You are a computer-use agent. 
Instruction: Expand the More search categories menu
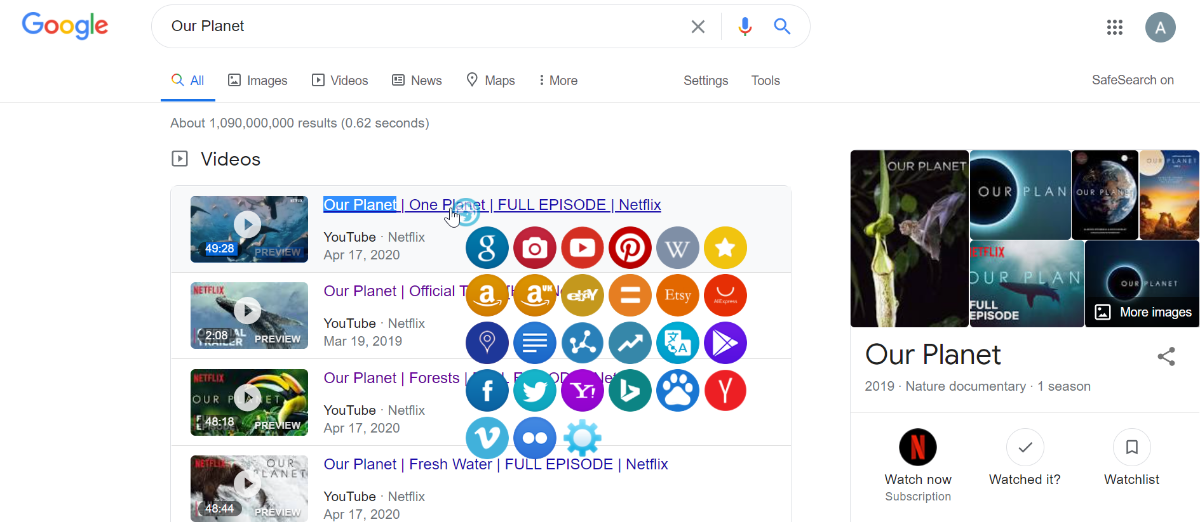pos(558,80)
